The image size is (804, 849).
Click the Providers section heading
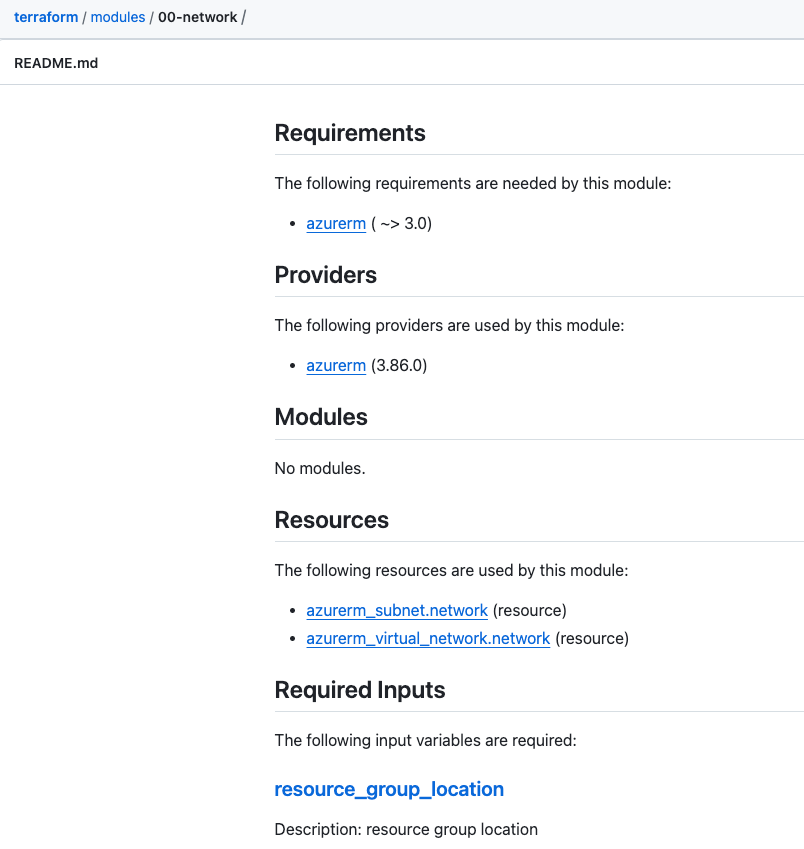(325, 275)
